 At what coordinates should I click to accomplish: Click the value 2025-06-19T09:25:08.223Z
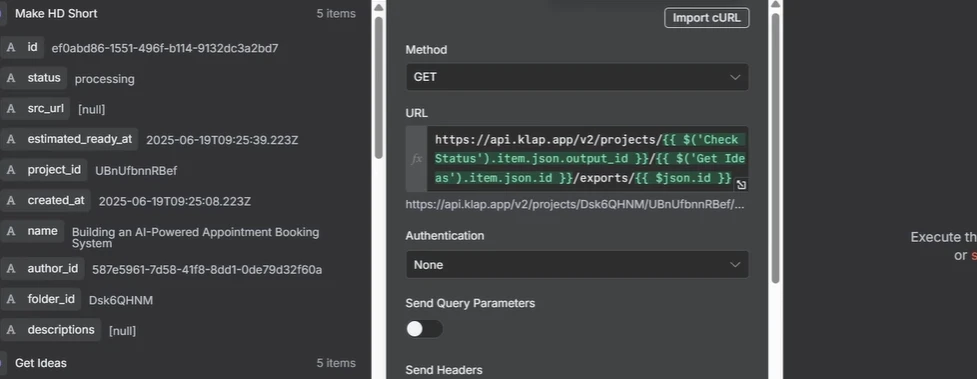click(175, 201)
